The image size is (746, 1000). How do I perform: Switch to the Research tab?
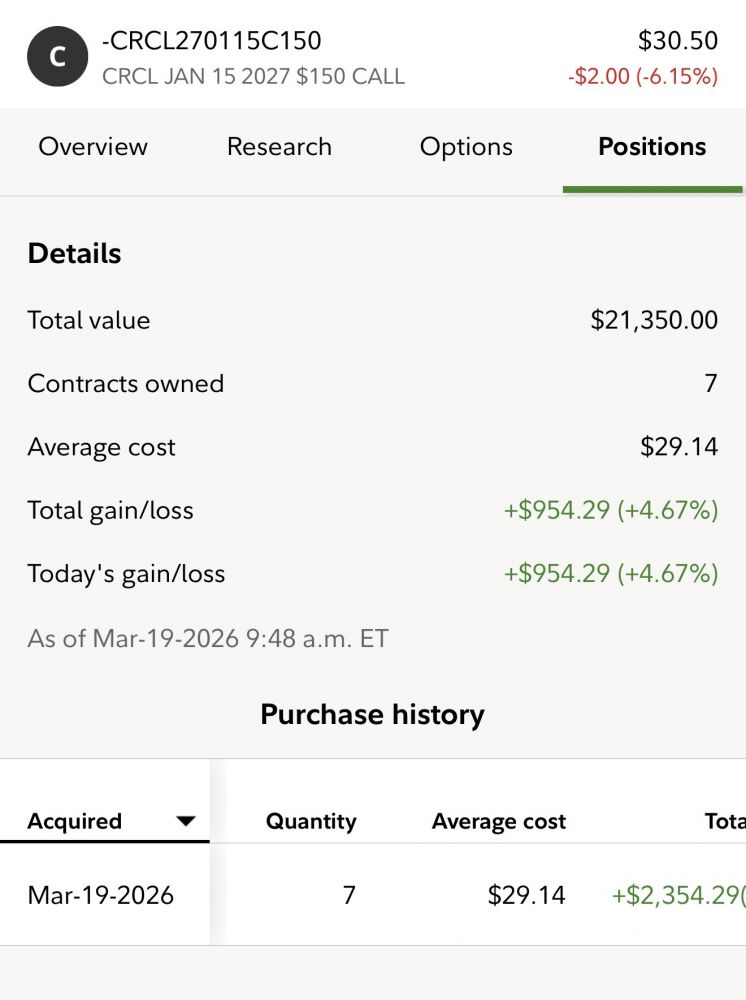point(279,147)
